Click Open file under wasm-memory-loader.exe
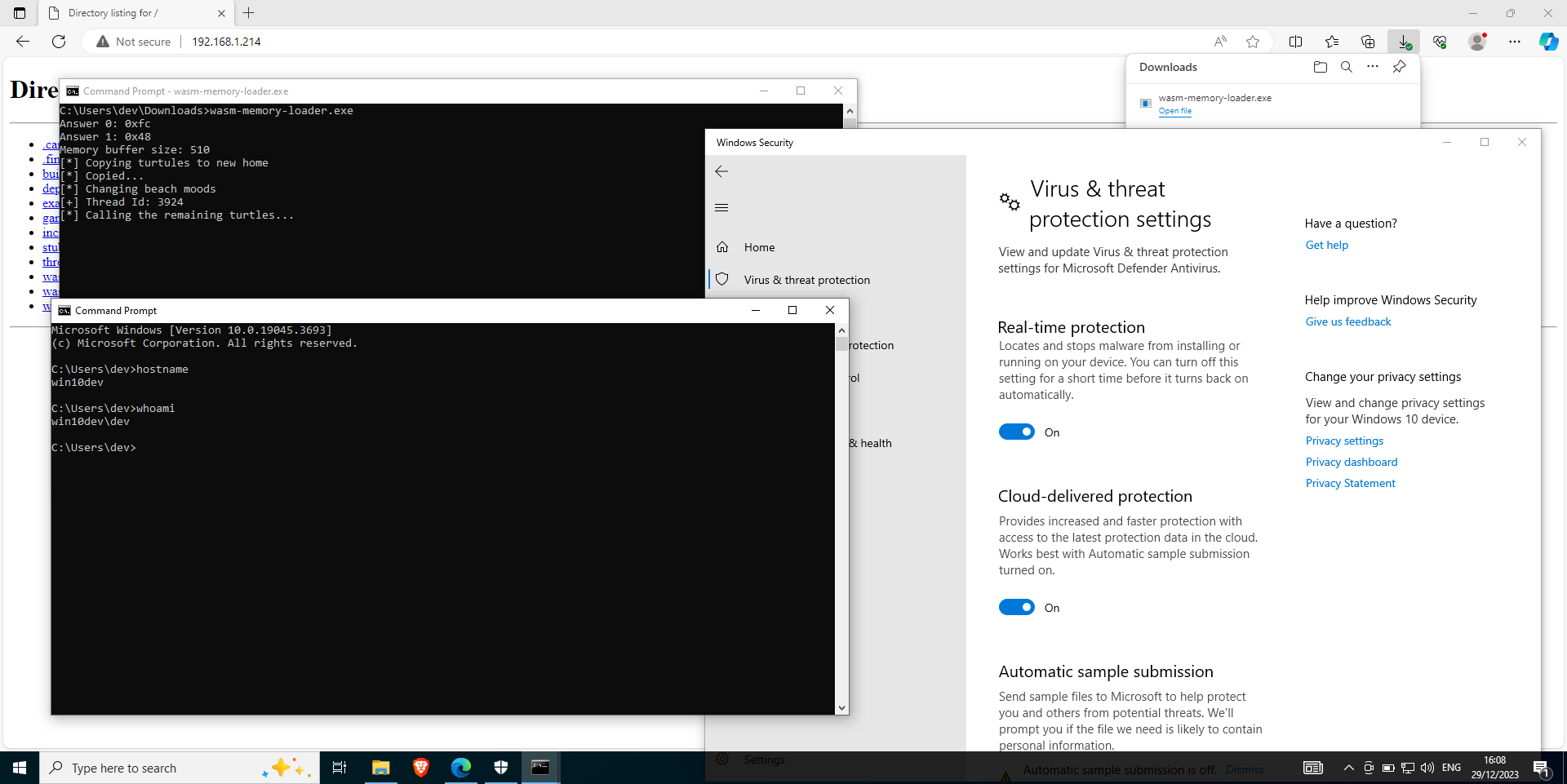 pos(1175,111)
